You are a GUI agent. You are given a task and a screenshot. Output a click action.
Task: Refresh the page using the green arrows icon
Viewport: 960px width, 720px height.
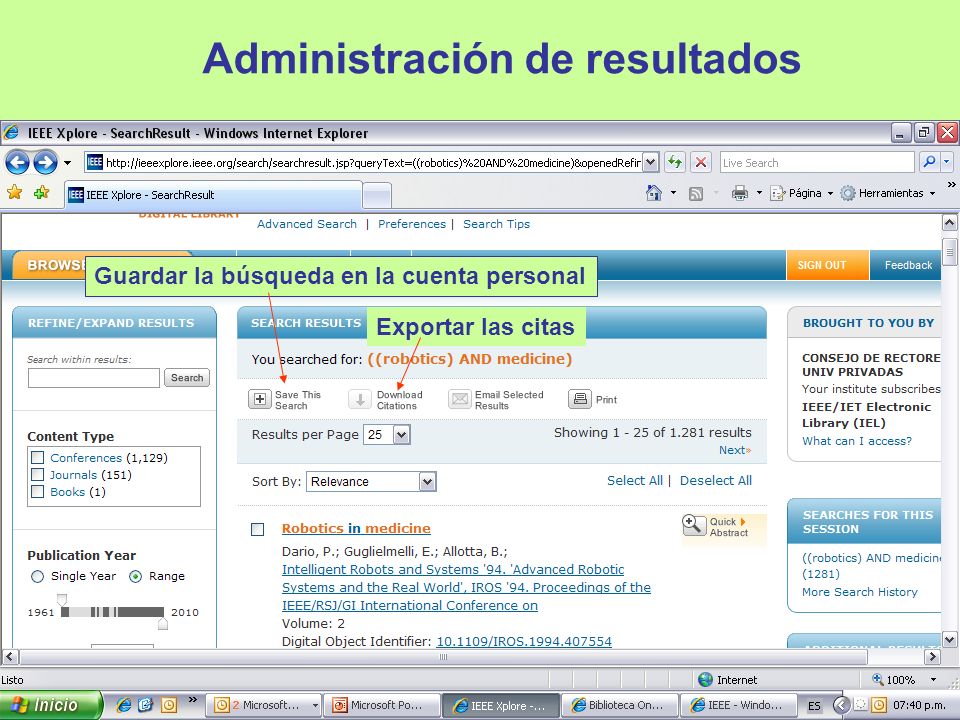tap(675, 162)
